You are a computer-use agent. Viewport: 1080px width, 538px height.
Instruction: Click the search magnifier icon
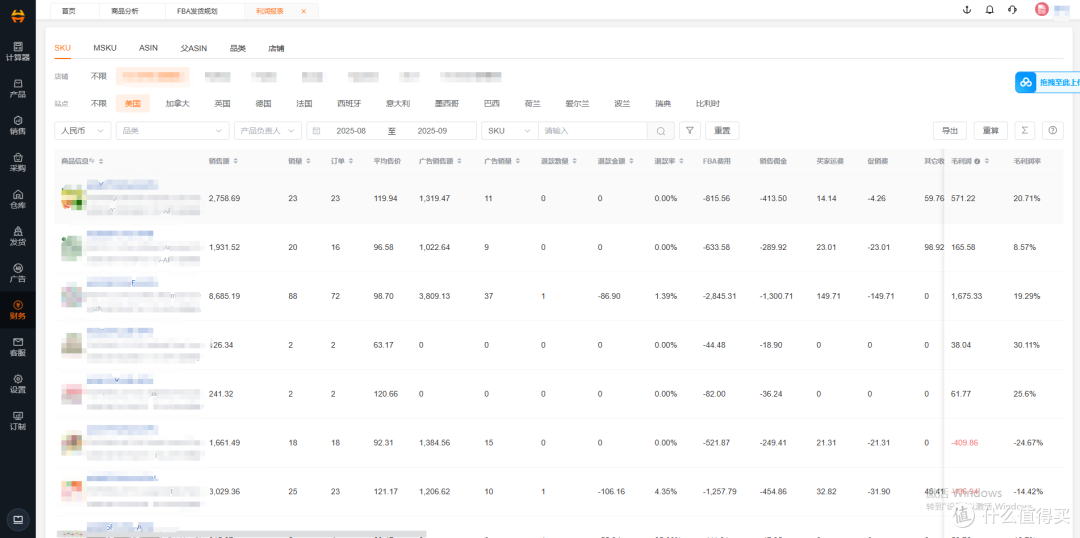[x=661, y=131]
